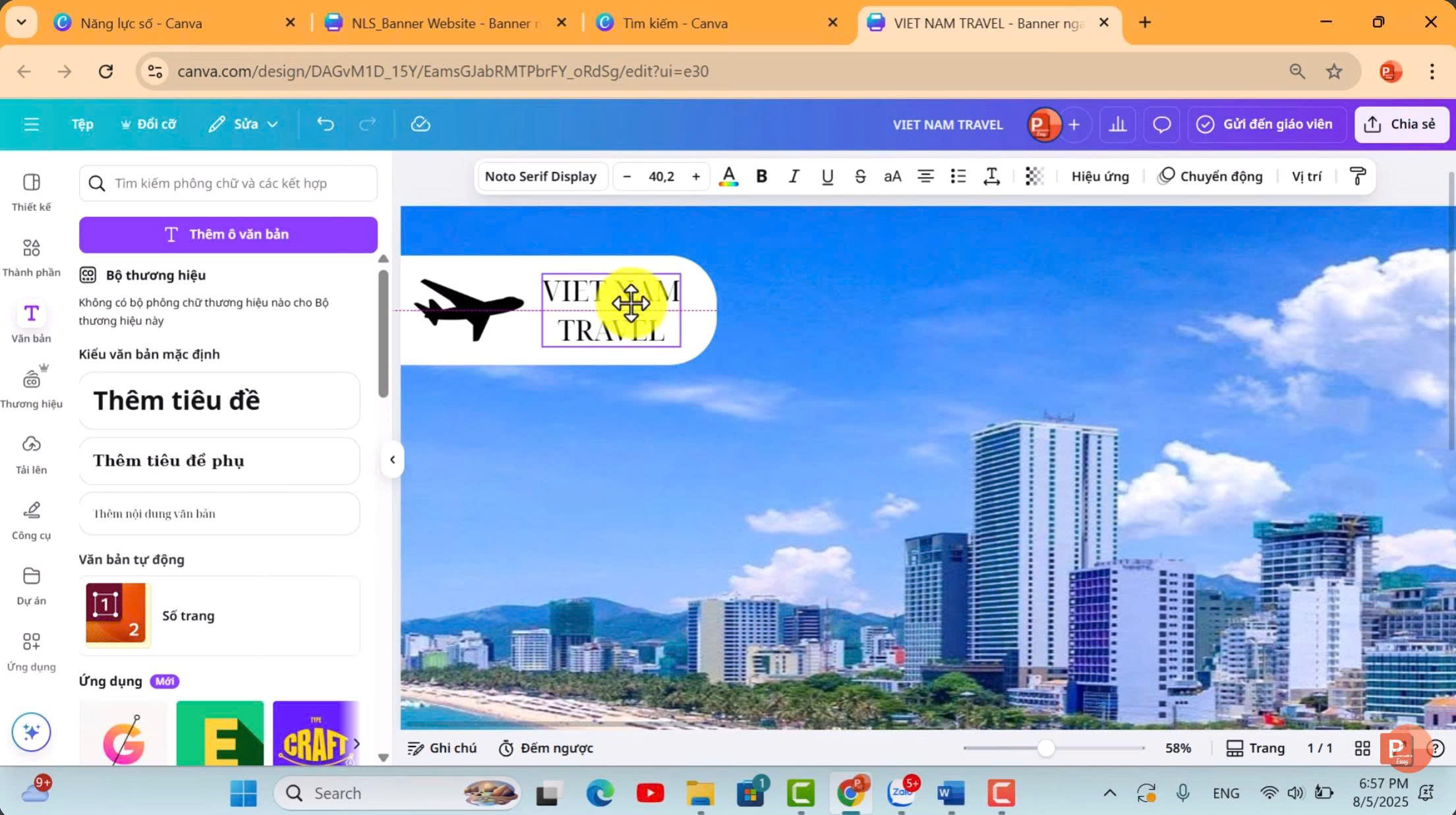The height and width of the screenshot is (815, 1456).
Task: Collapse the side panel with the arrow
Action: (x=392, y=460)
